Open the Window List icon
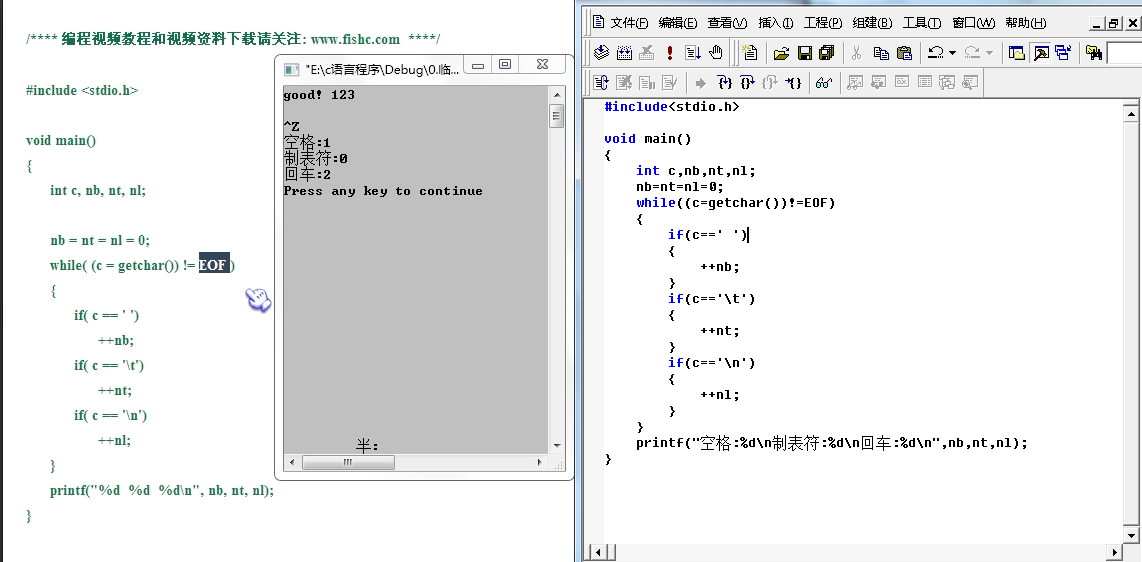Screen dimensions: 1142x562 point(1063,52)
